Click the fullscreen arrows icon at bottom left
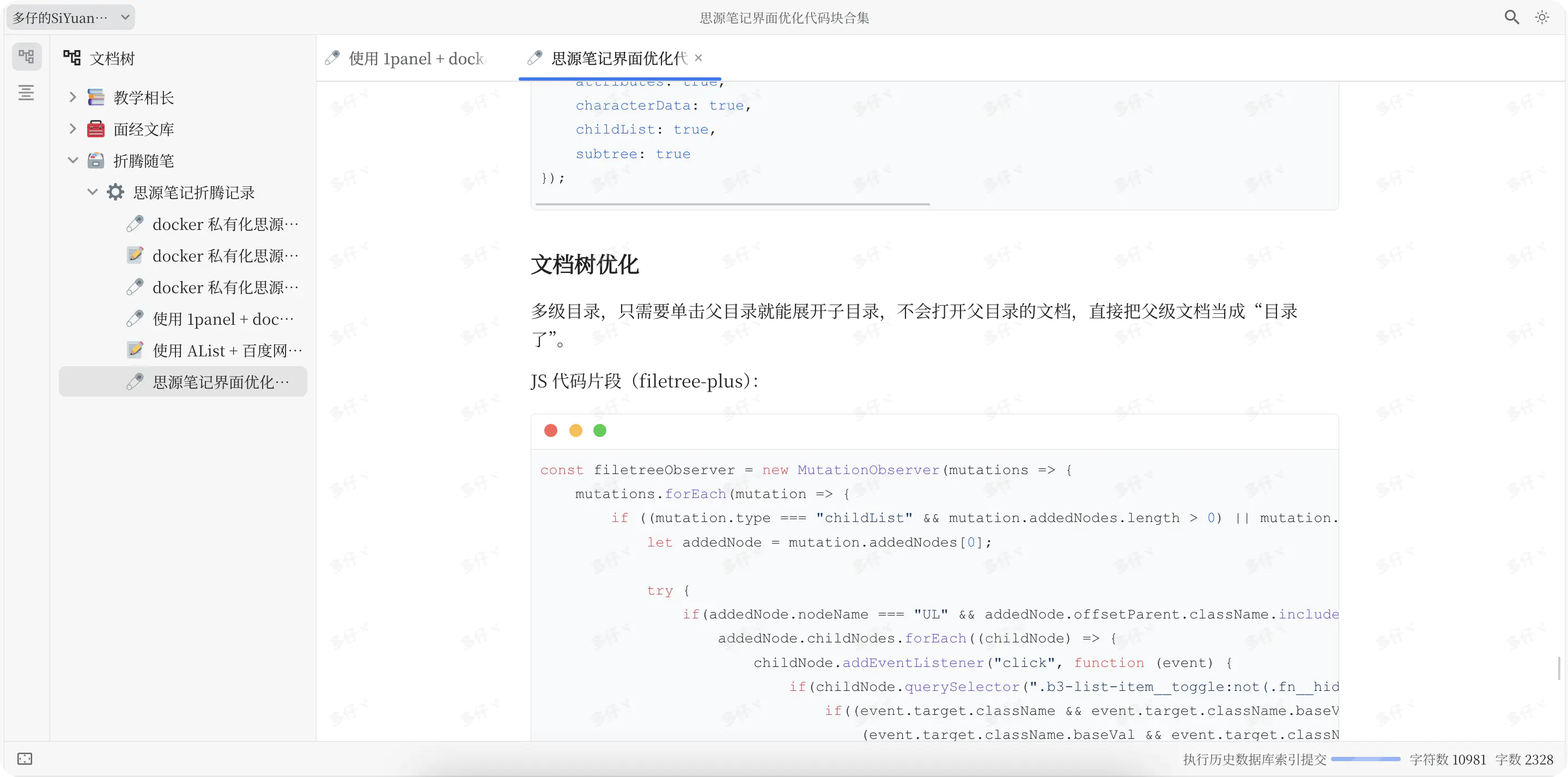 pos(25,758)
